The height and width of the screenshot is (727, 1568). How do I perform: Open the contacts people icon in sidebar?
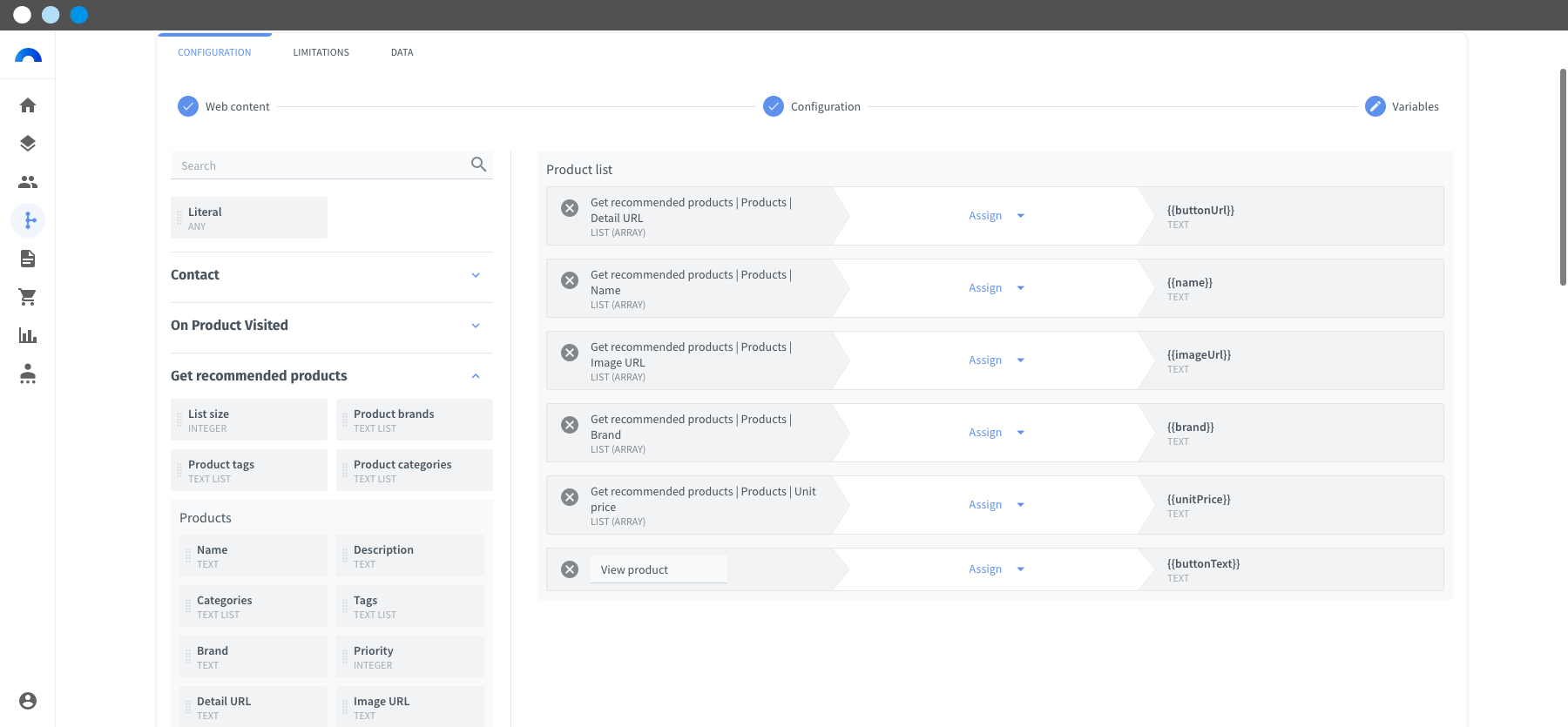click(28, 182)
